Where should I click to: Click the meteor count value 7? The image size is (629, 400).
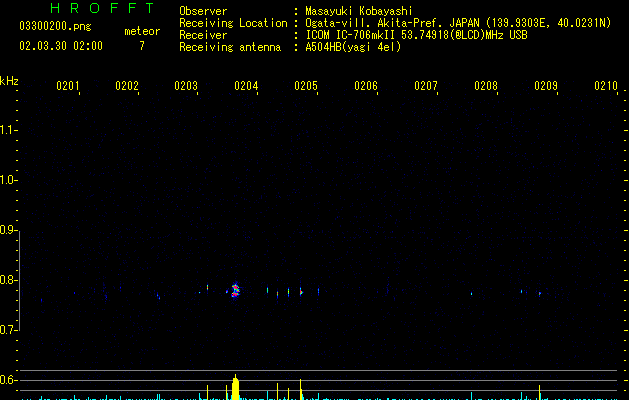142,46
